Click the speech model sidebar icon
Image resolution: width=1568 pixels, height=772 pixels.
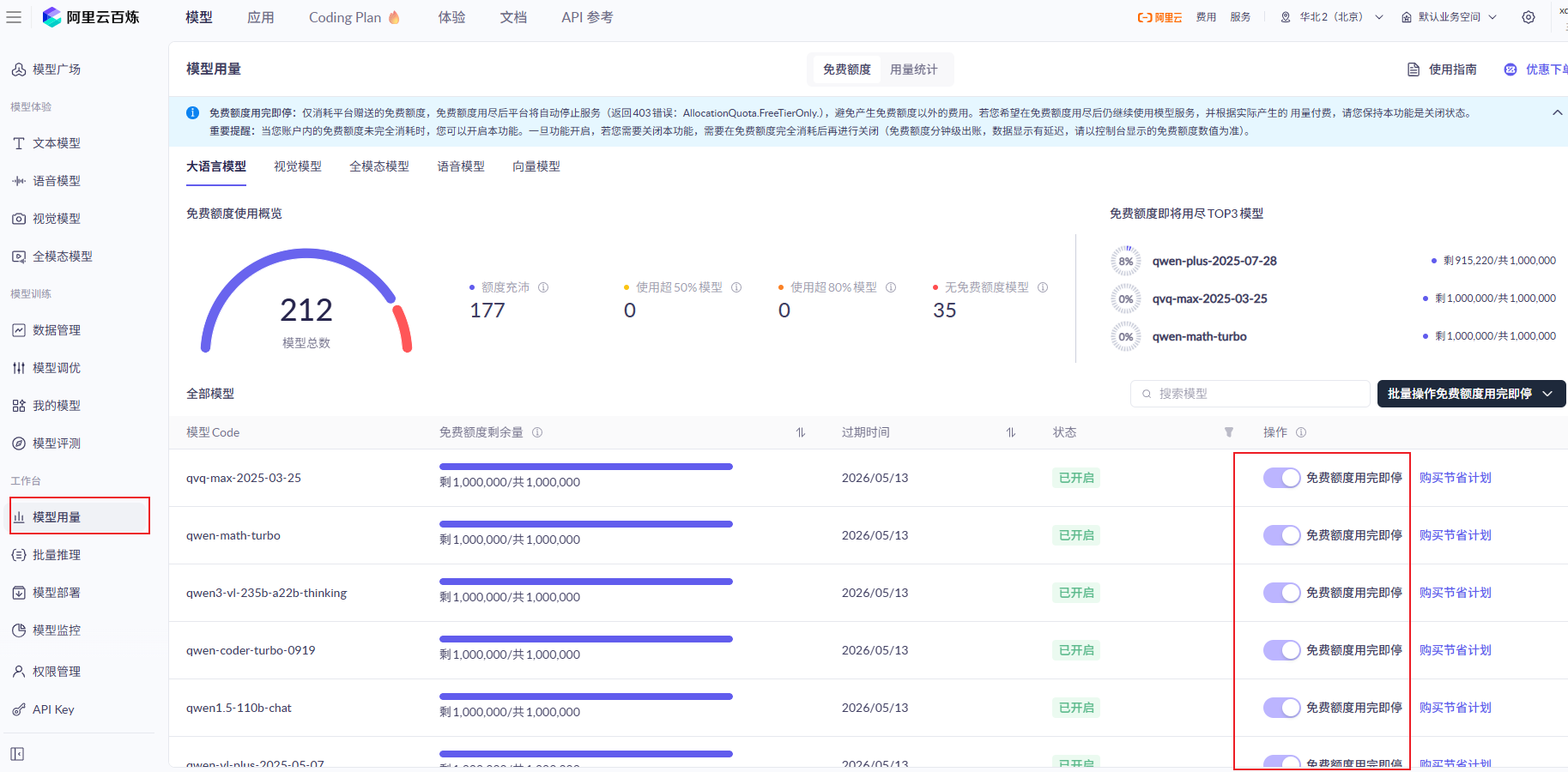pos(19,181)
